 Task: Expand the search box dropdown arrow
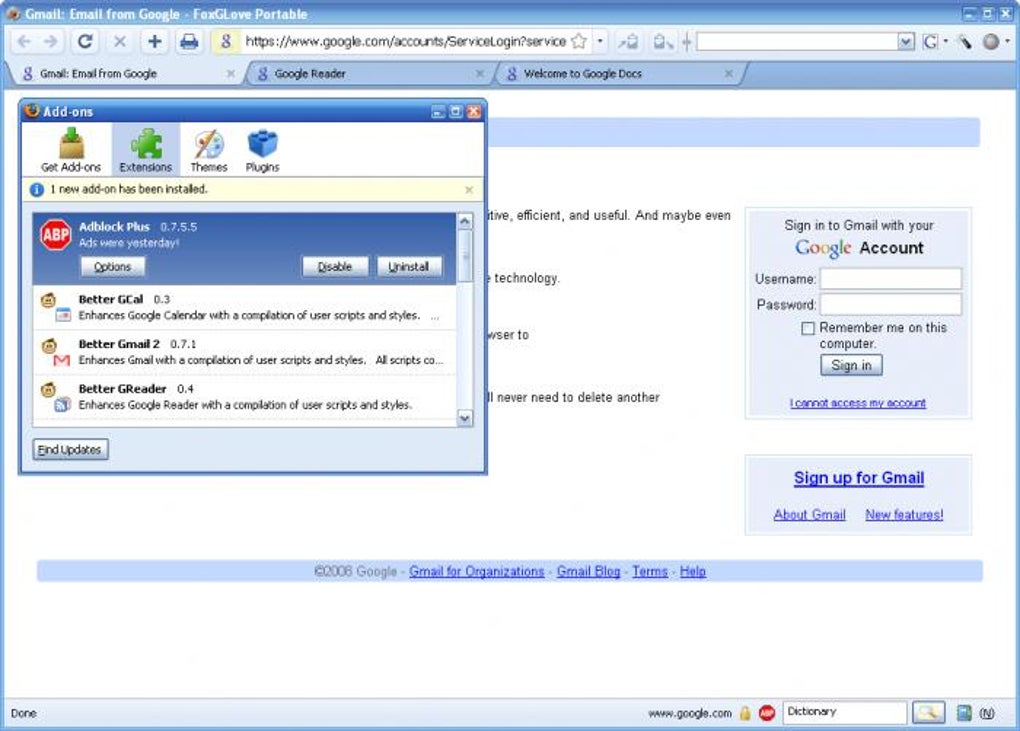pos(906,42)
